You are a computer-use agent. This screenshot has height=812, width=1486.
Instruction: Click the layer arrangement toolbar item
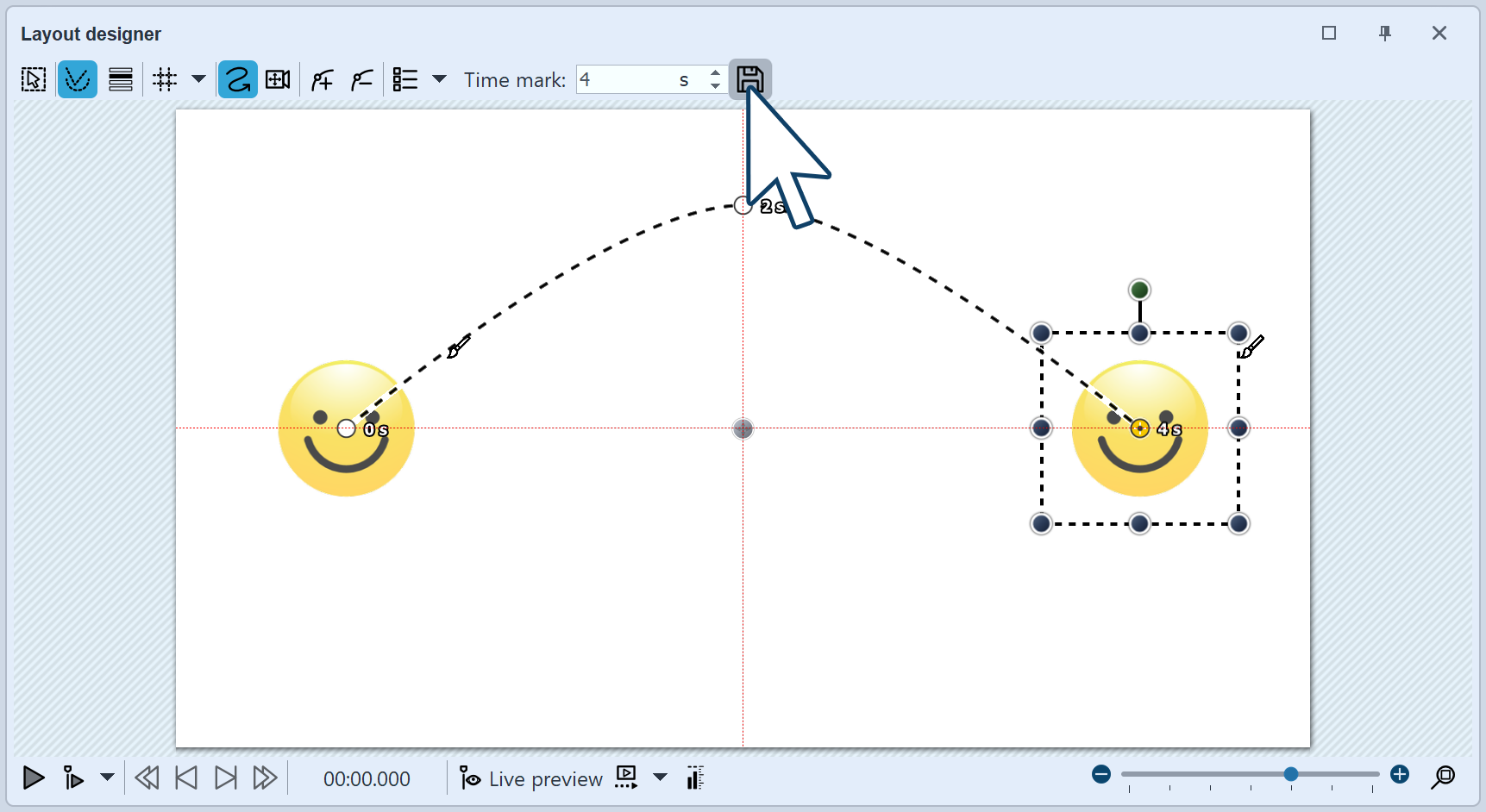pyautogui.click(x=120, y=78)
